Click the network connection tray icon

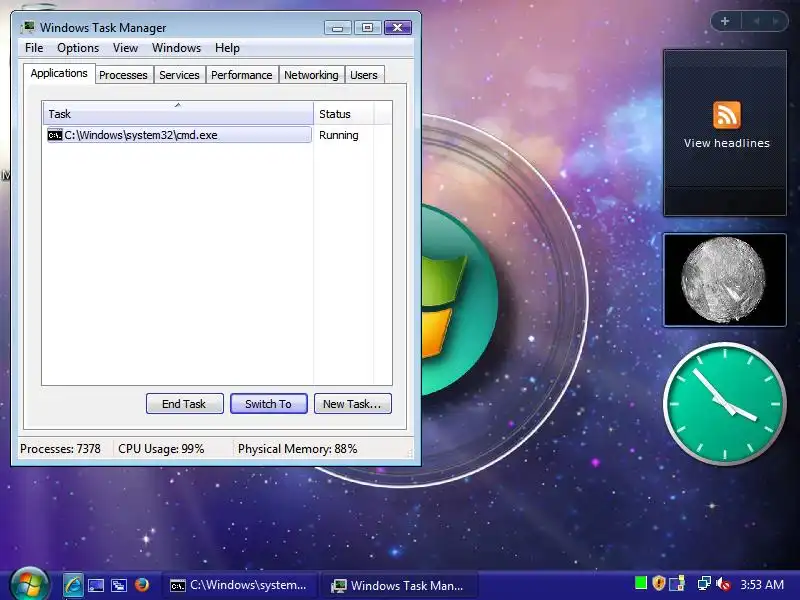[x=704, y=583]
